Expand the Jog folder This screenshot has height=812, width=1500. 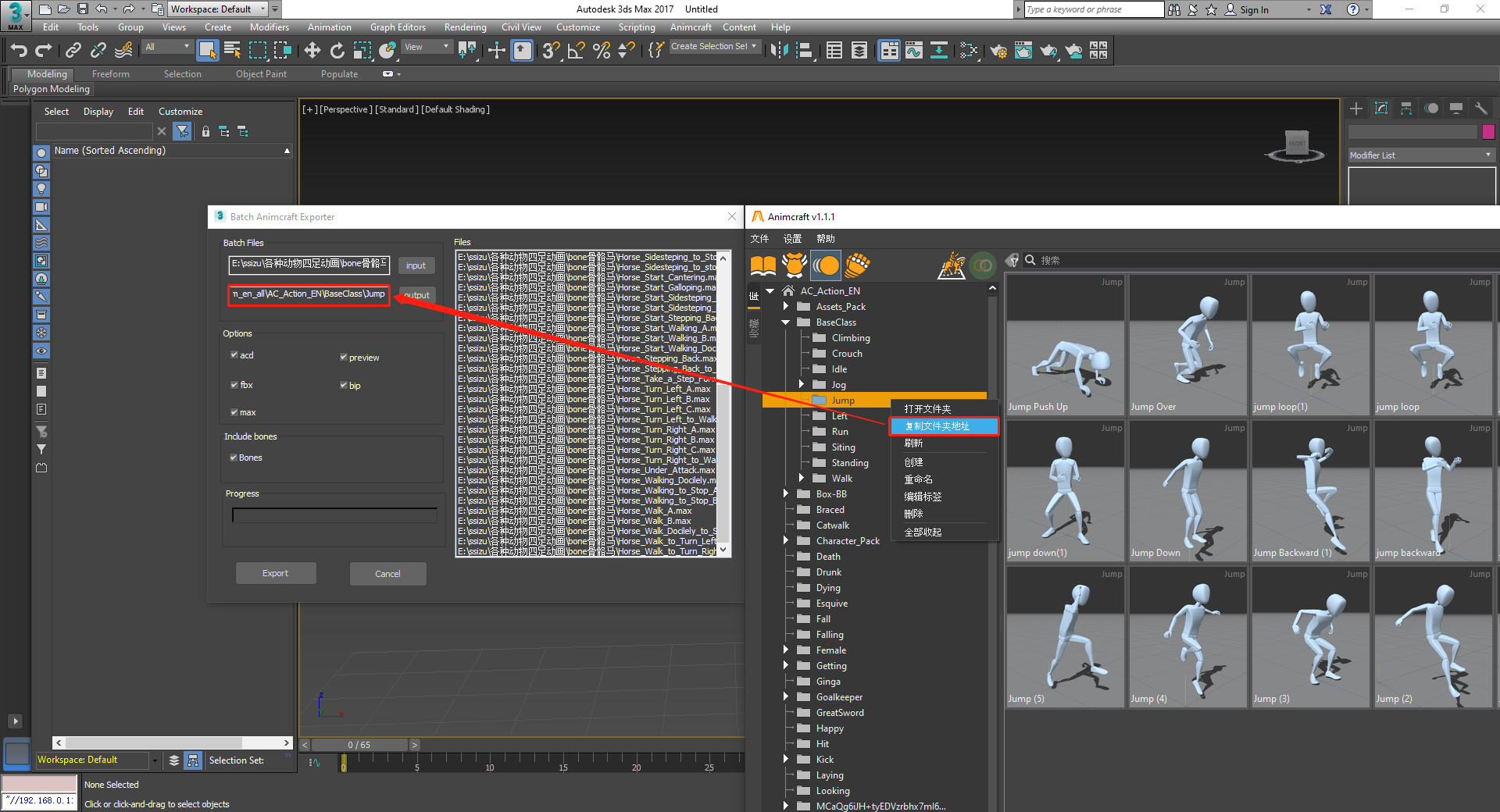pos(802,384)
